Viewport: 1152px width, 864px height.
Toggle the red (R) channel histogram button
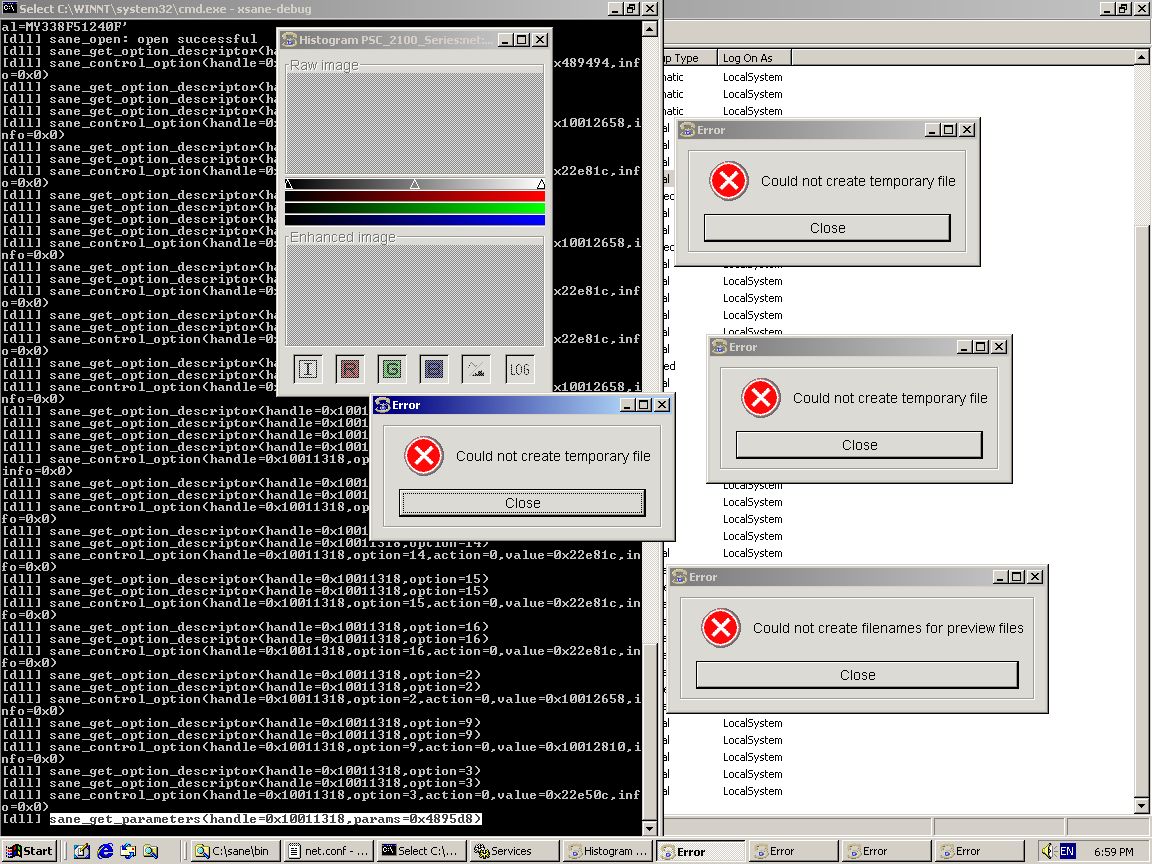[350, 369]
